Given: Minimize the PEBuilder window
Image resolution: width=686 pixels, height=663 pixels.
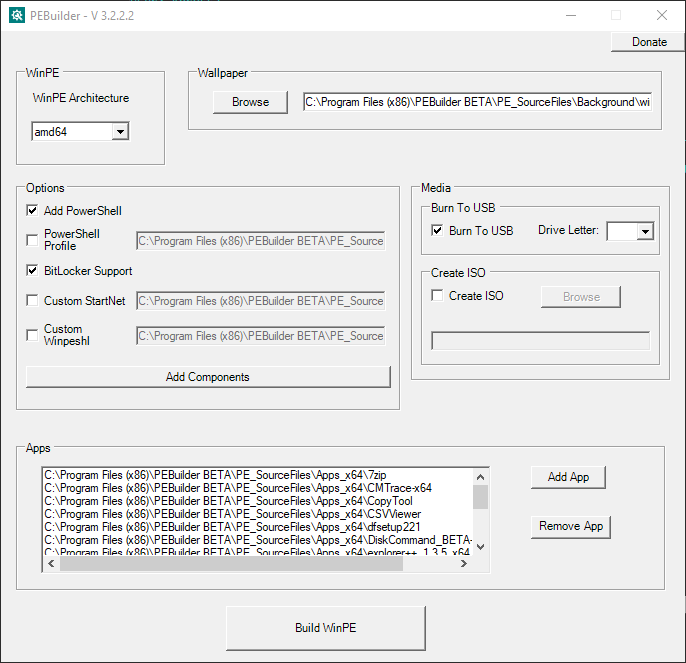Looking at the screenshot, I should [570, 15].
